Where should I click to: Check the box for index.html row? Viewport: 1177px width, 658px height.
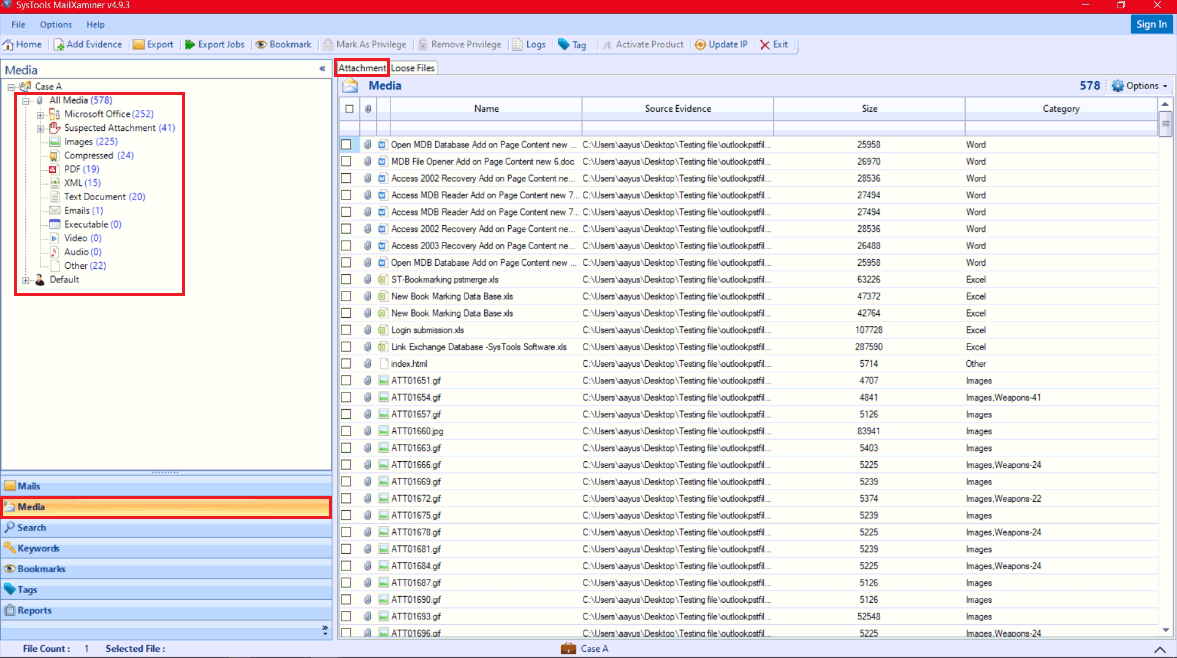pyautogui.click(x=346, y=364)
